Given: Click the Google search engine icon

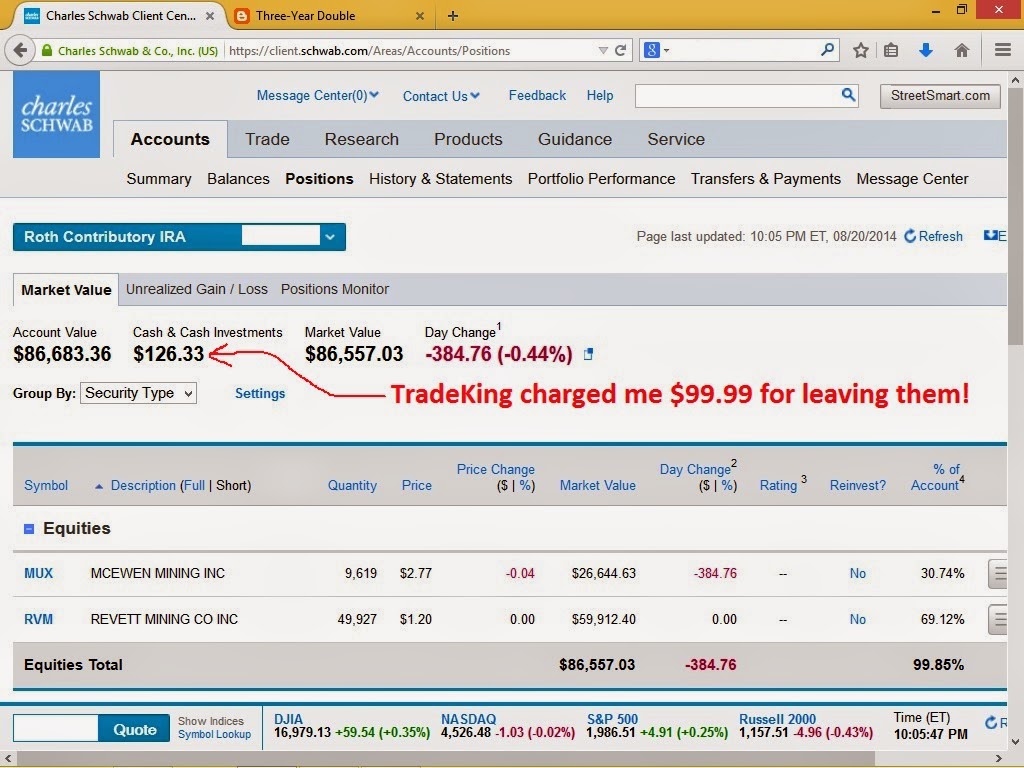Looking at the screenshot, I should 651,50.
